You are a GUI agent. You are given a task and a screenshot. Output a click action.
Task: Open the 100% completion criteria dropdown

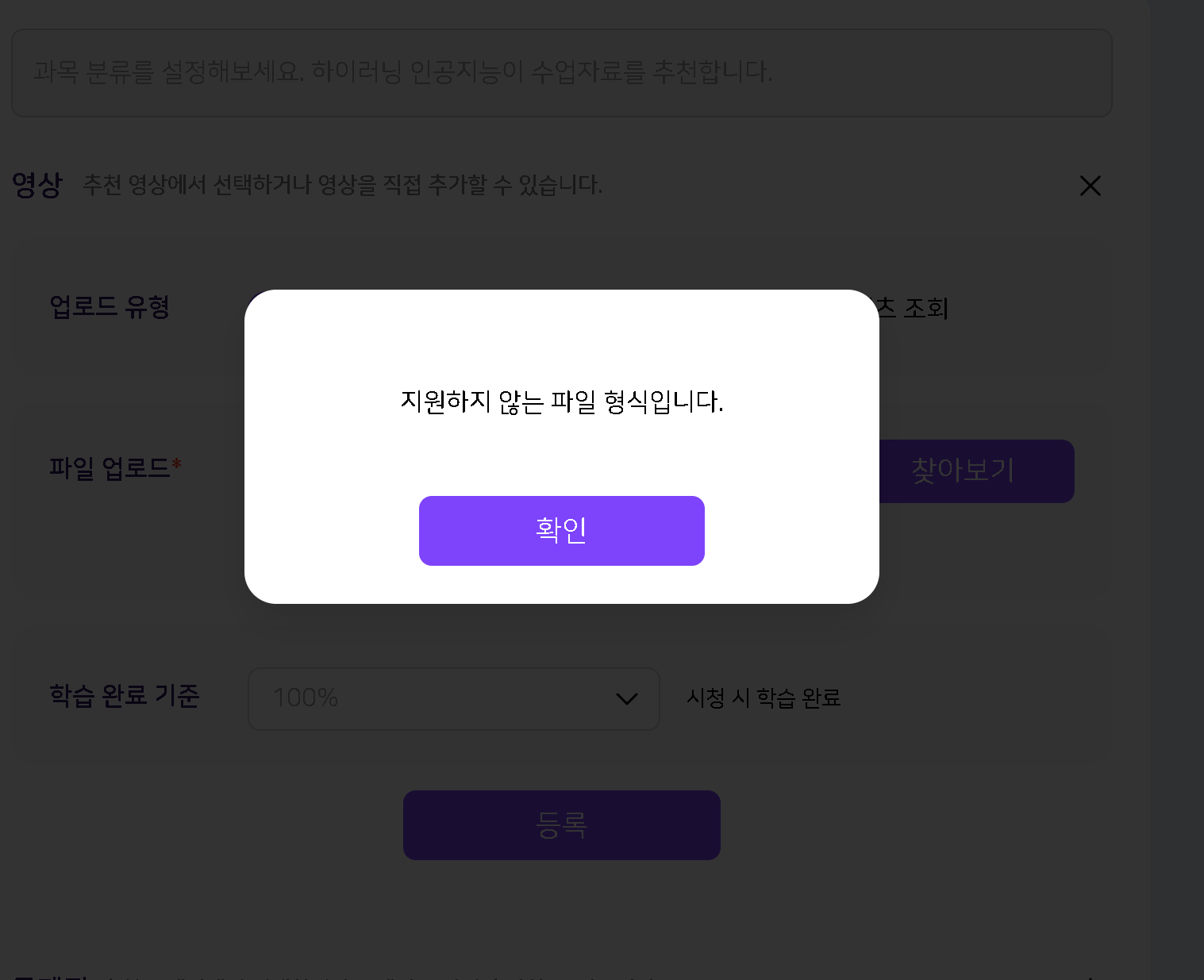coord(452,698)
